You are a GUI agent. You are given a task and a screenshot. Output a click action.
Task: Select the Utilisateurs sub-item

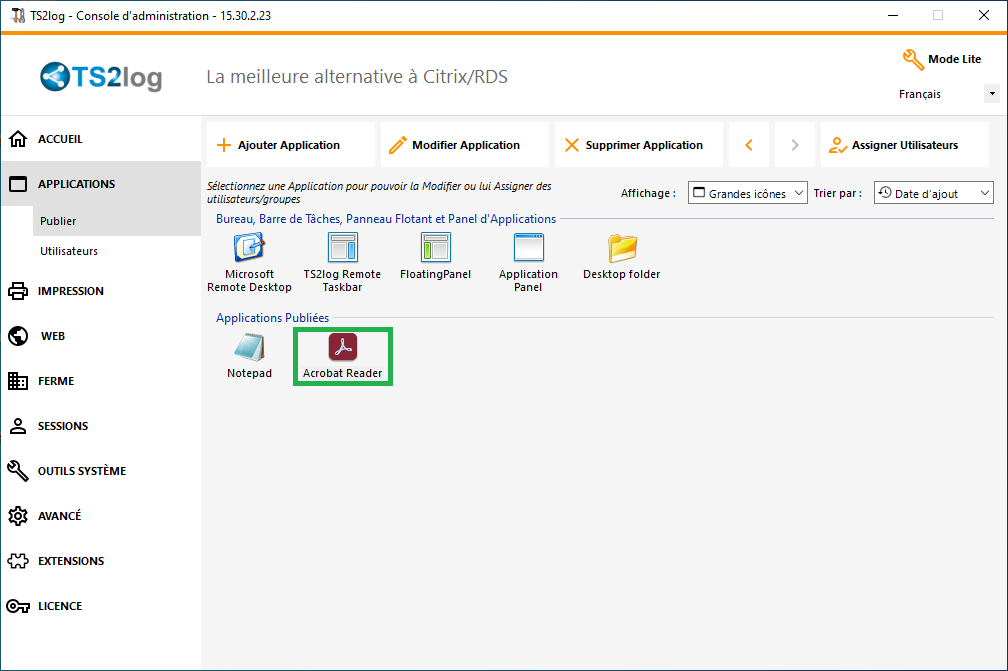tap(116, 251)
